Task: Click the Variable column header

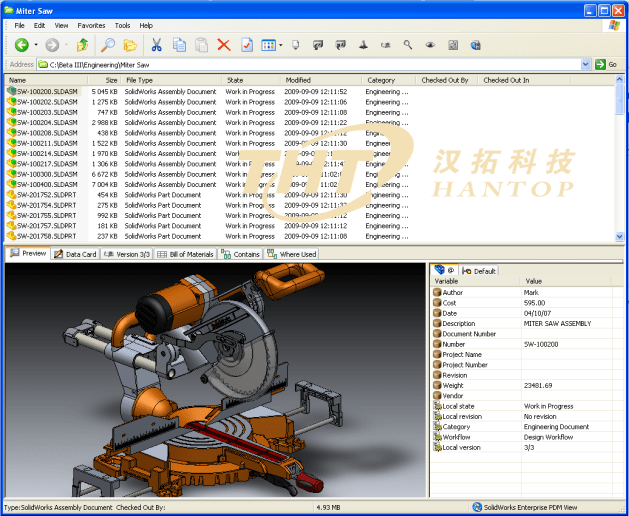Action: 476,281
